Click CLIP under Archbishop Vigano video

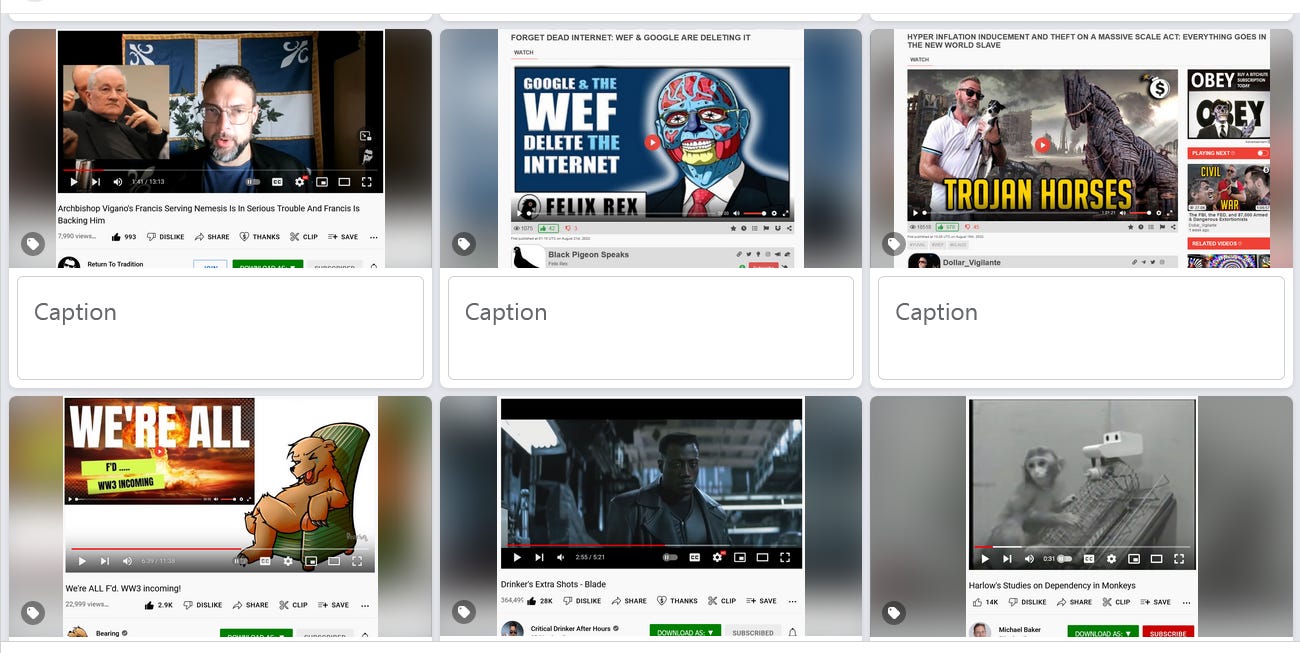click(x=304, y=237)
